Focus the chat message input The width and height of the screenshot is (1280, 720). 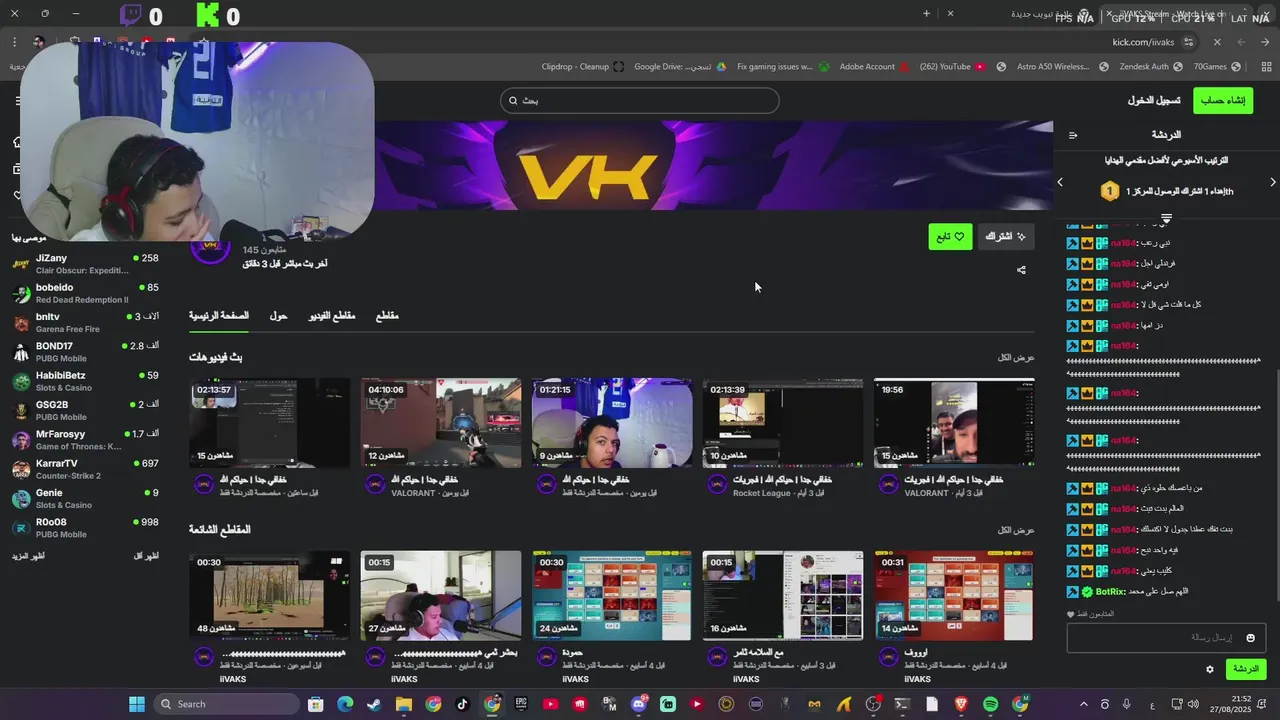point(1166,638)
